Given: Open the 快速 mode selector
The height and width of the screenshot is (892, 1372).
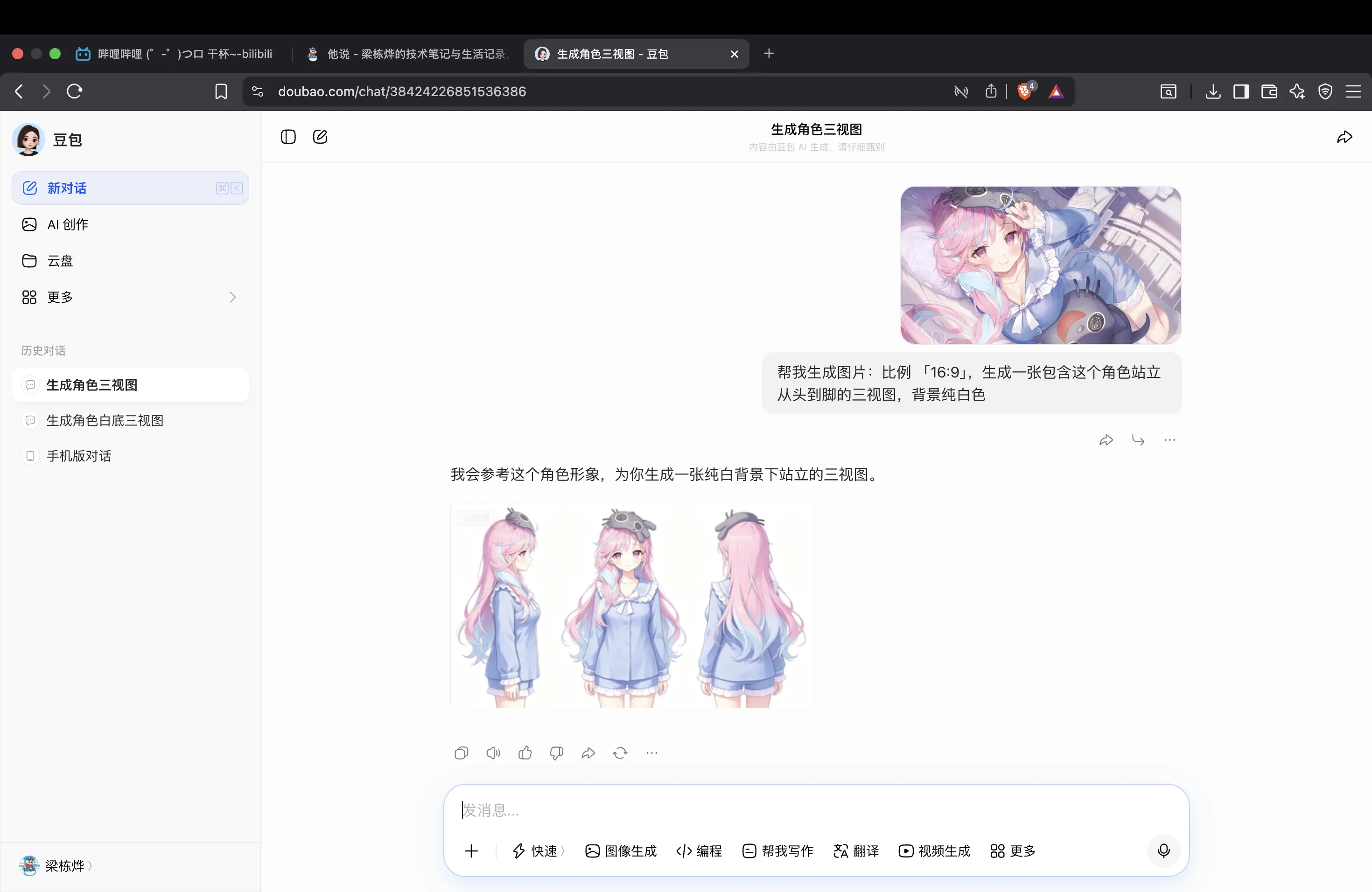Looking at the screenshot, I should click(539, 851).
